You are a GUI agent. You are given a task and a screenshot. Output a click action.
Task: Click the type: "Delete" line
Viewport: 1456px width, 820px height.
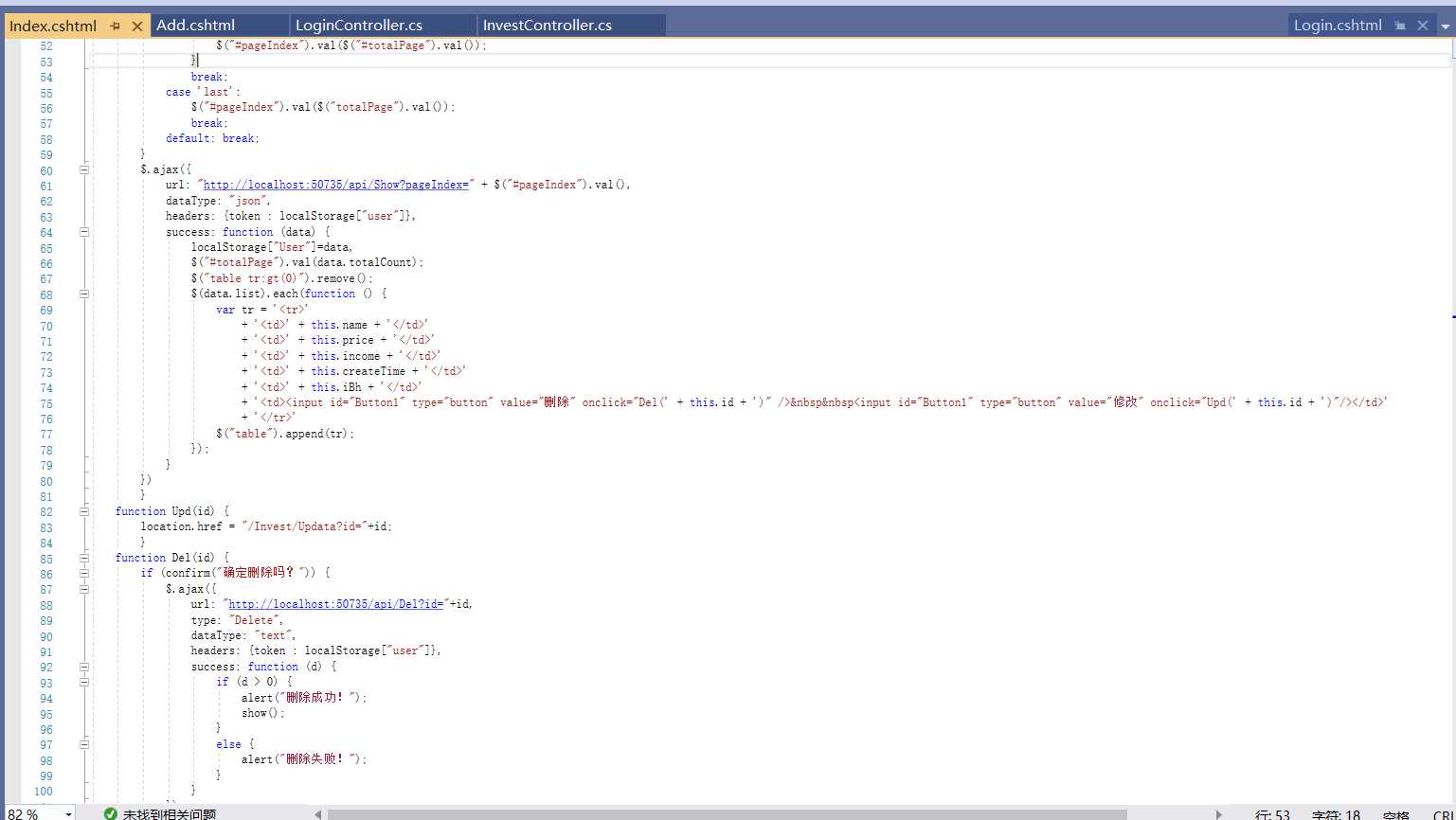coord(237,620)
